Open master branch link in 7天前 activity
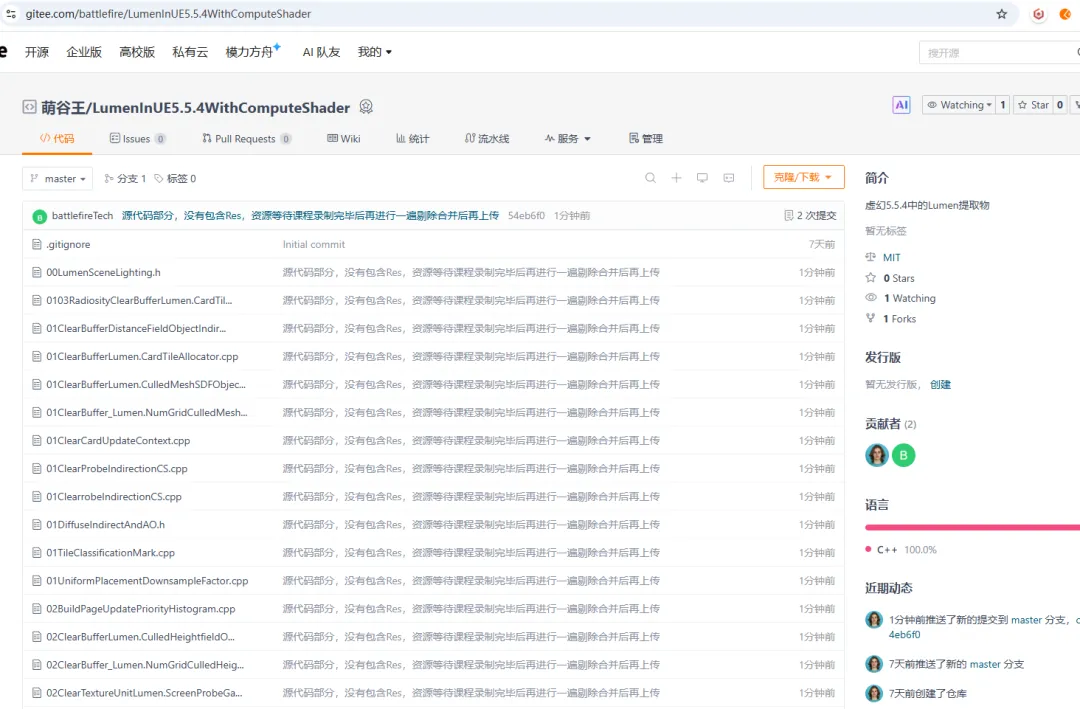The height and width of the screenshot is (709, 1080). (985, 664)
